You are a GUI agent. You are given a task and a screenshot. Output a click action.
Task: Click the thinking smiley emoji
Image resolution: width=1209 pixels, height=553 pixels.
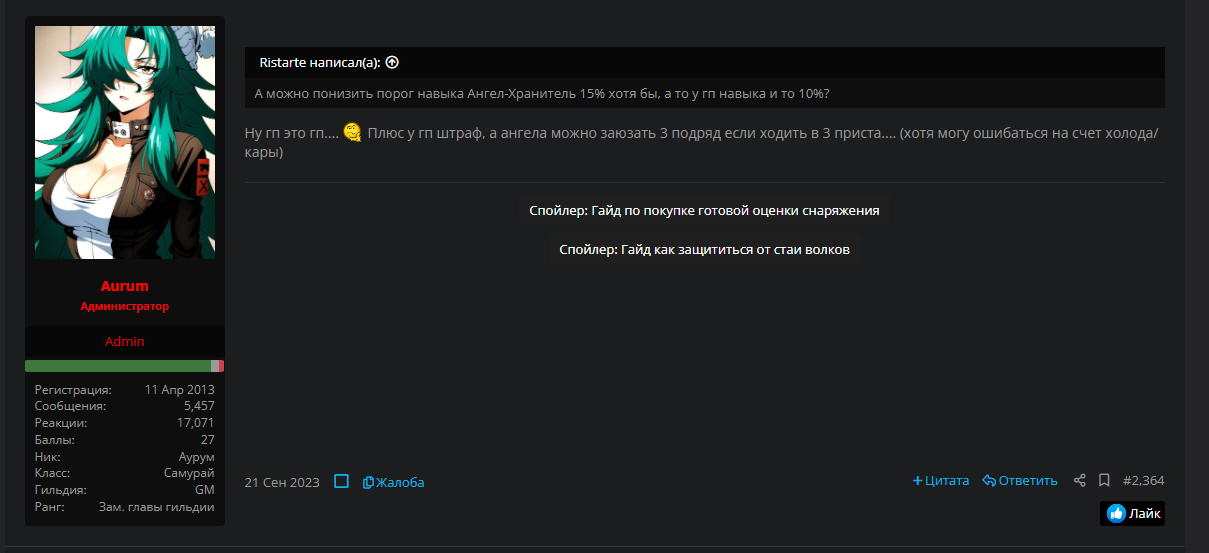pyautogui.click(x=352, y=133)
